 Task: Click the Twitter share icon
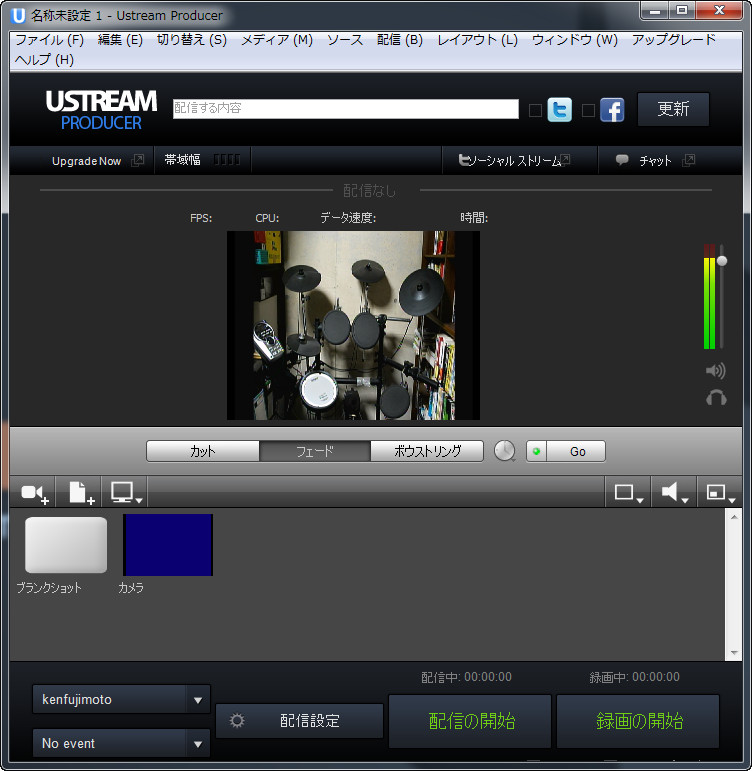click(560, 110)
